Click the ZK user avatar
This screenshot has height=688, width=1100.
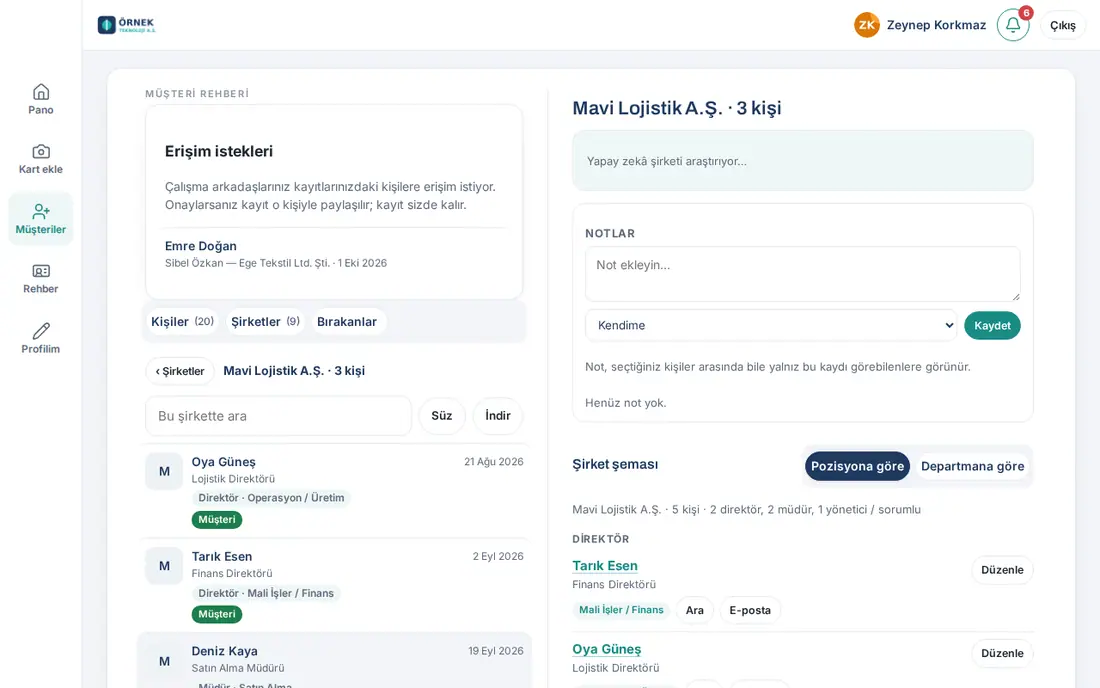[x=866, y=25]
